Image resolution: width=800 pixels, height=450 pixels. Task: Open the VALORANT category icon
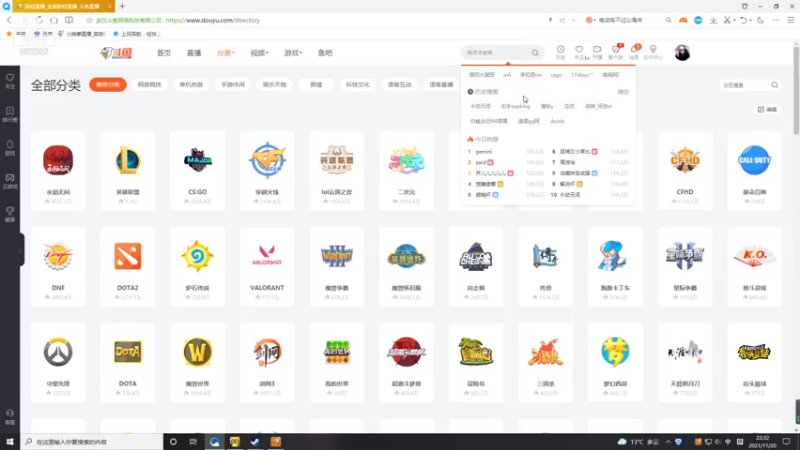coord(267,256)
